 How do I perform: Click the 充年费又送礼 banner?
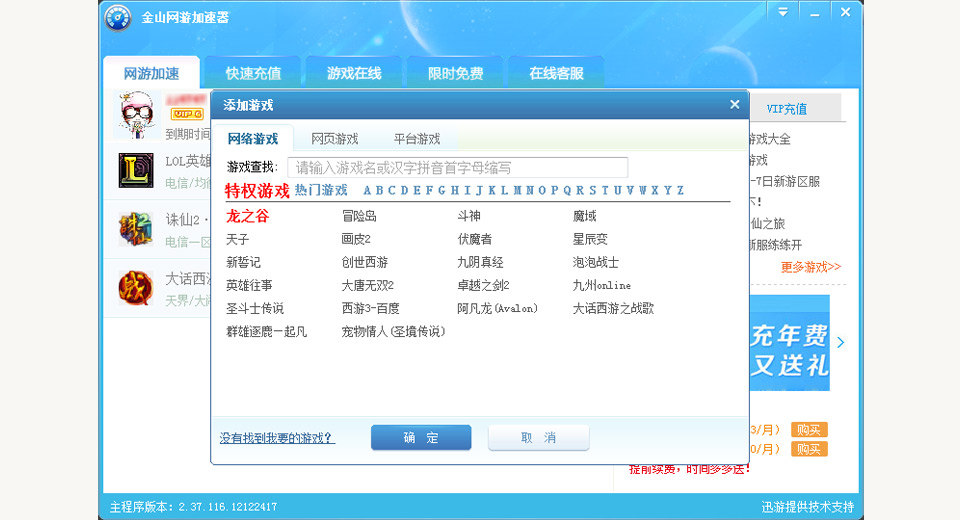coord(790,343)
